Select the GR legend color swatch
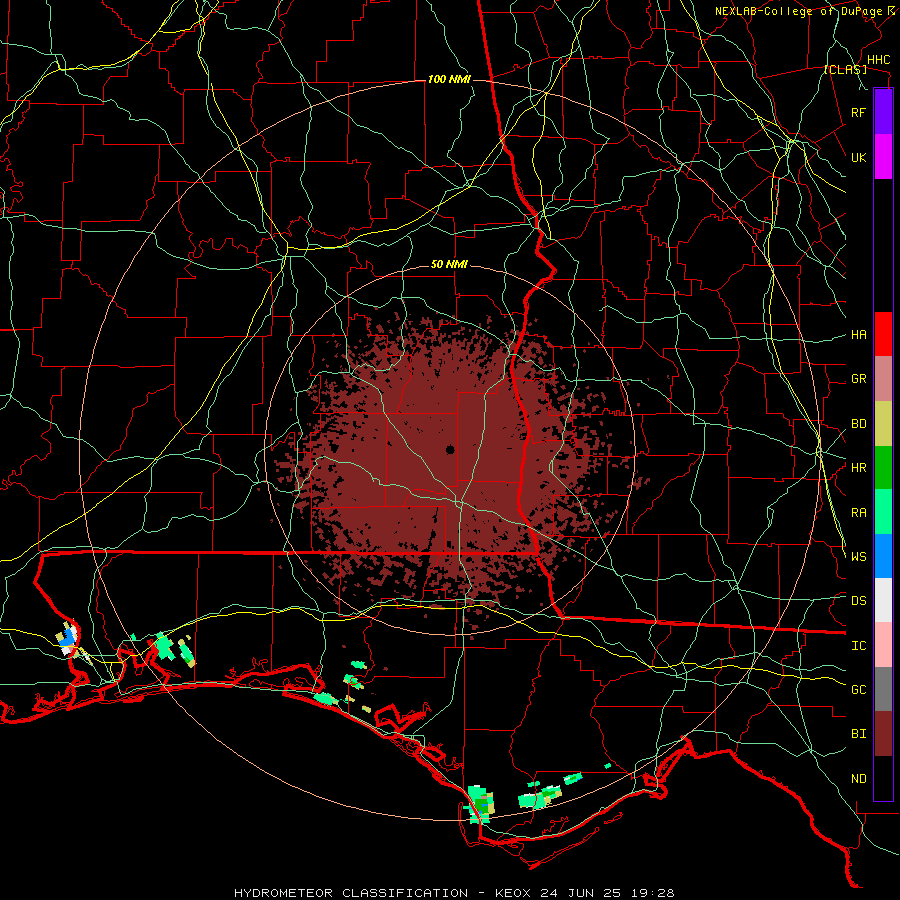The width and height of the screenshot is (900, 900). [x=883, y=379]
